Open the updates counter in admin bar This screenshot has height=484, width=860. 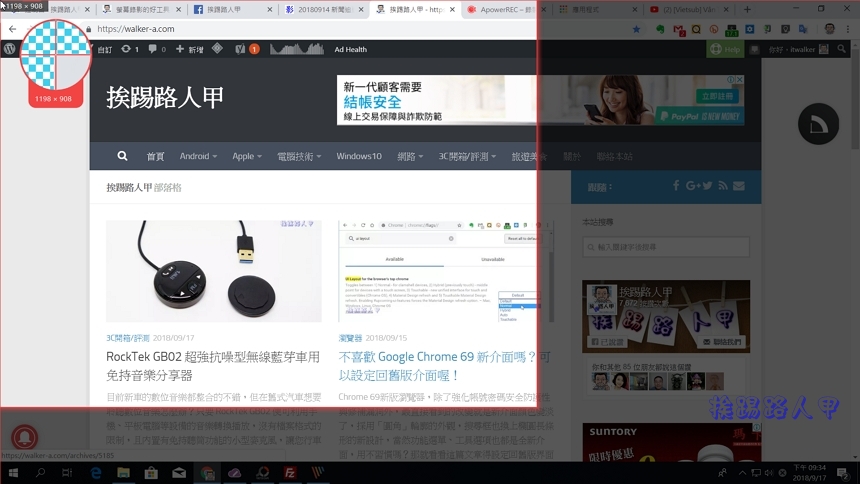point(130,49)
